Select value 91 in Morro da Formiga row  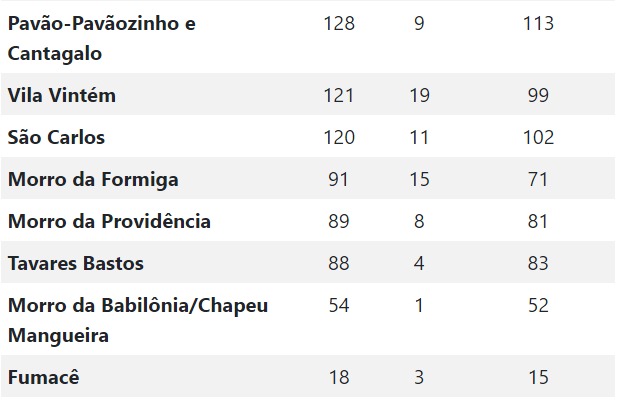[x=339, y=180]
